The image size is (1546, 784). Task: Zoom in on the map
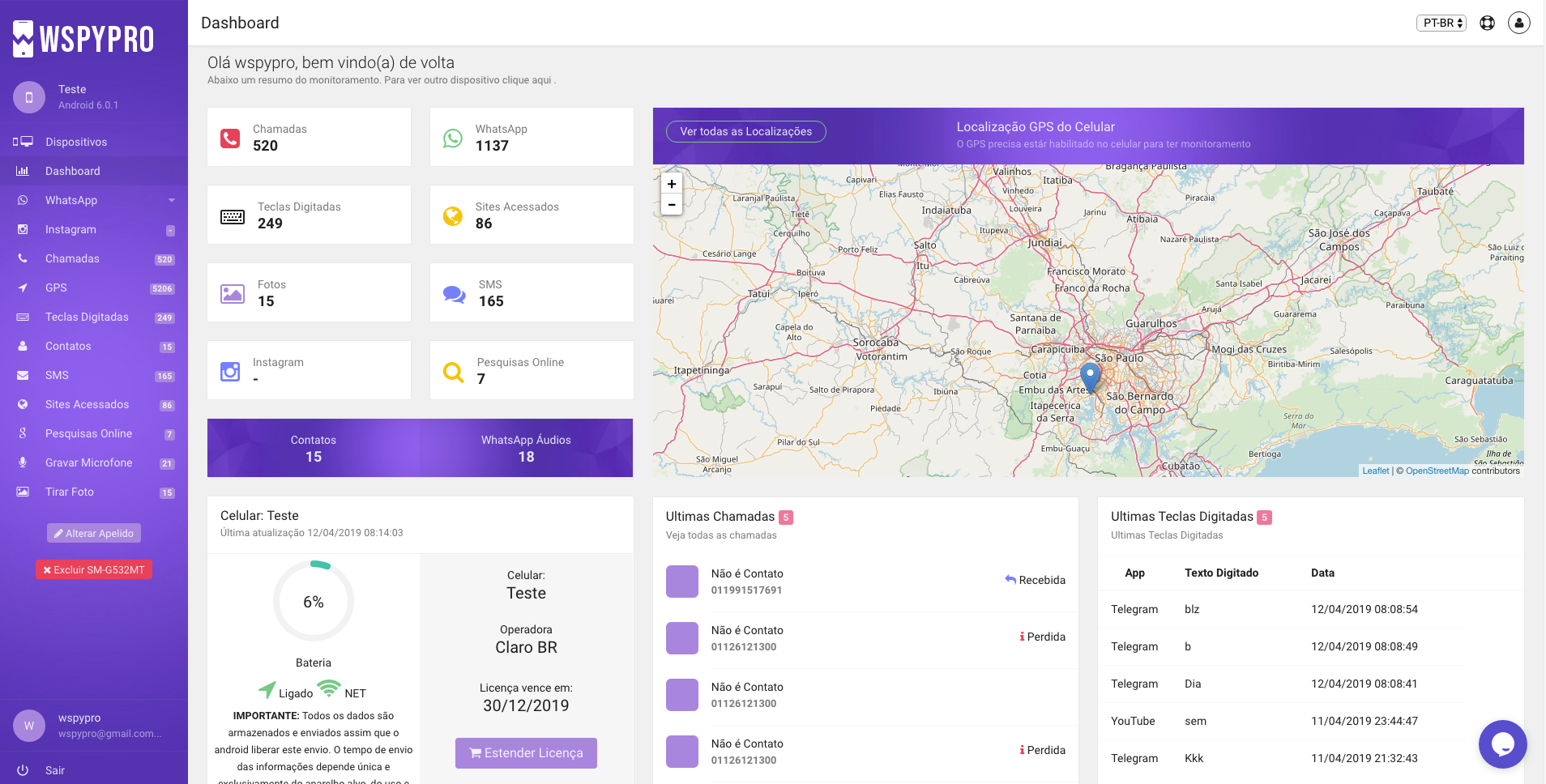(672, 184)
